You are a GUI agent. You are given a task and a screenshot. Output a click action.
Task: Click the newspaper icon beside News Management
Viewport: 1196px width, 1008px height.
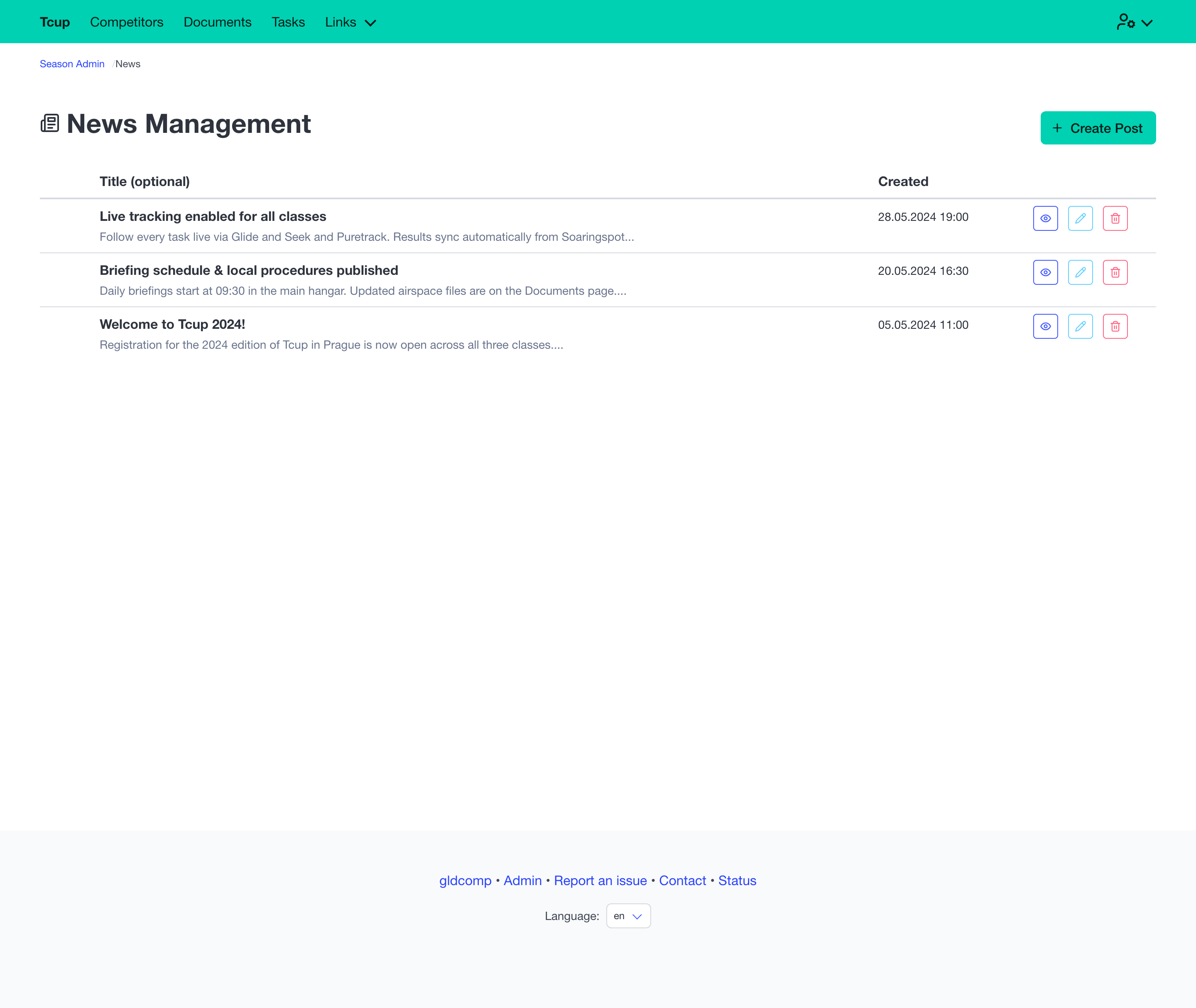(x=50, y=123)
